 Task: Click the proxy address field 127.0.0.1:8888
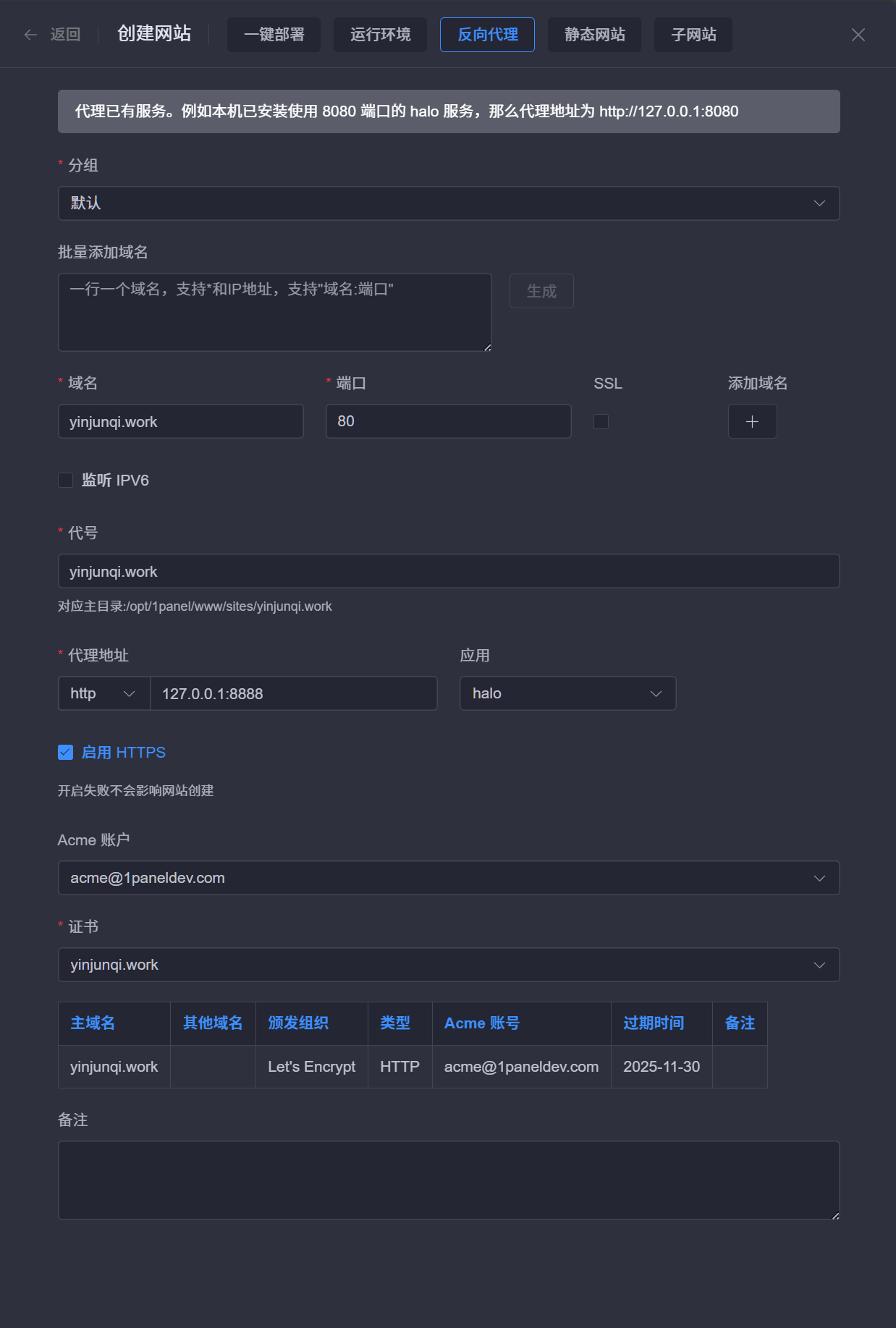tap(294, 693)
